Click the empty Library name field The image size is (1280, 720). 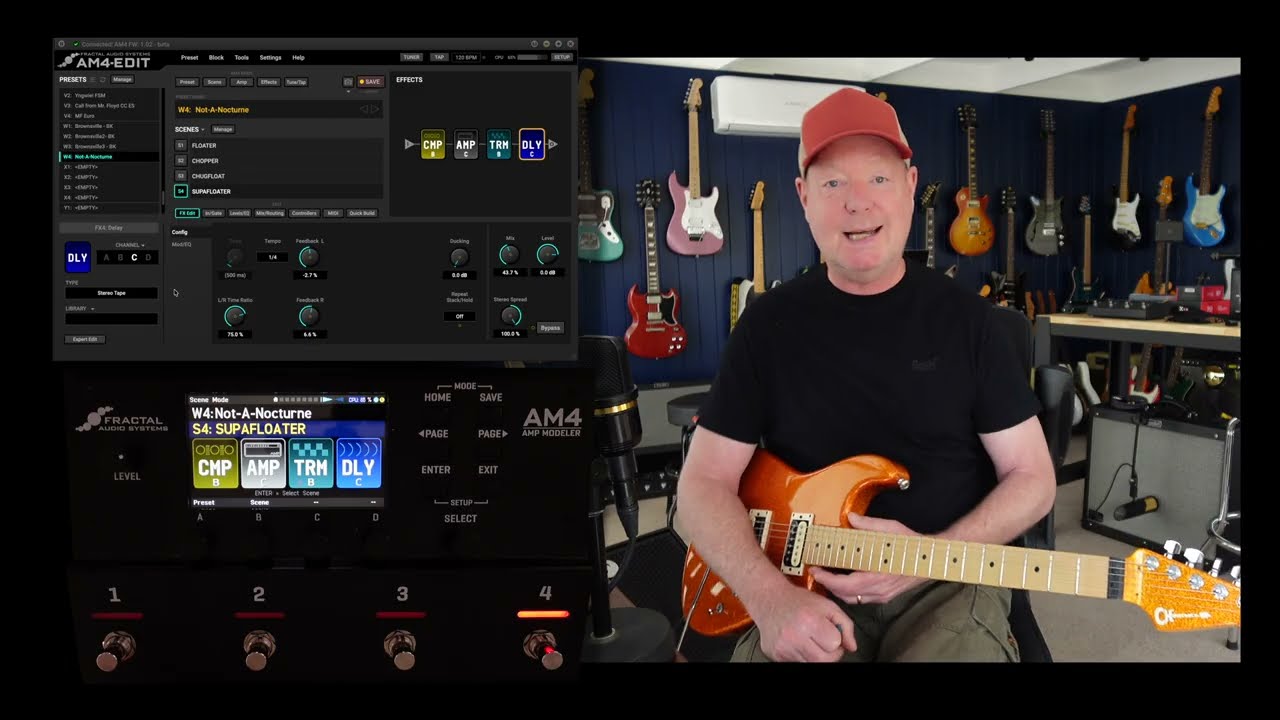tap(111, 319)
